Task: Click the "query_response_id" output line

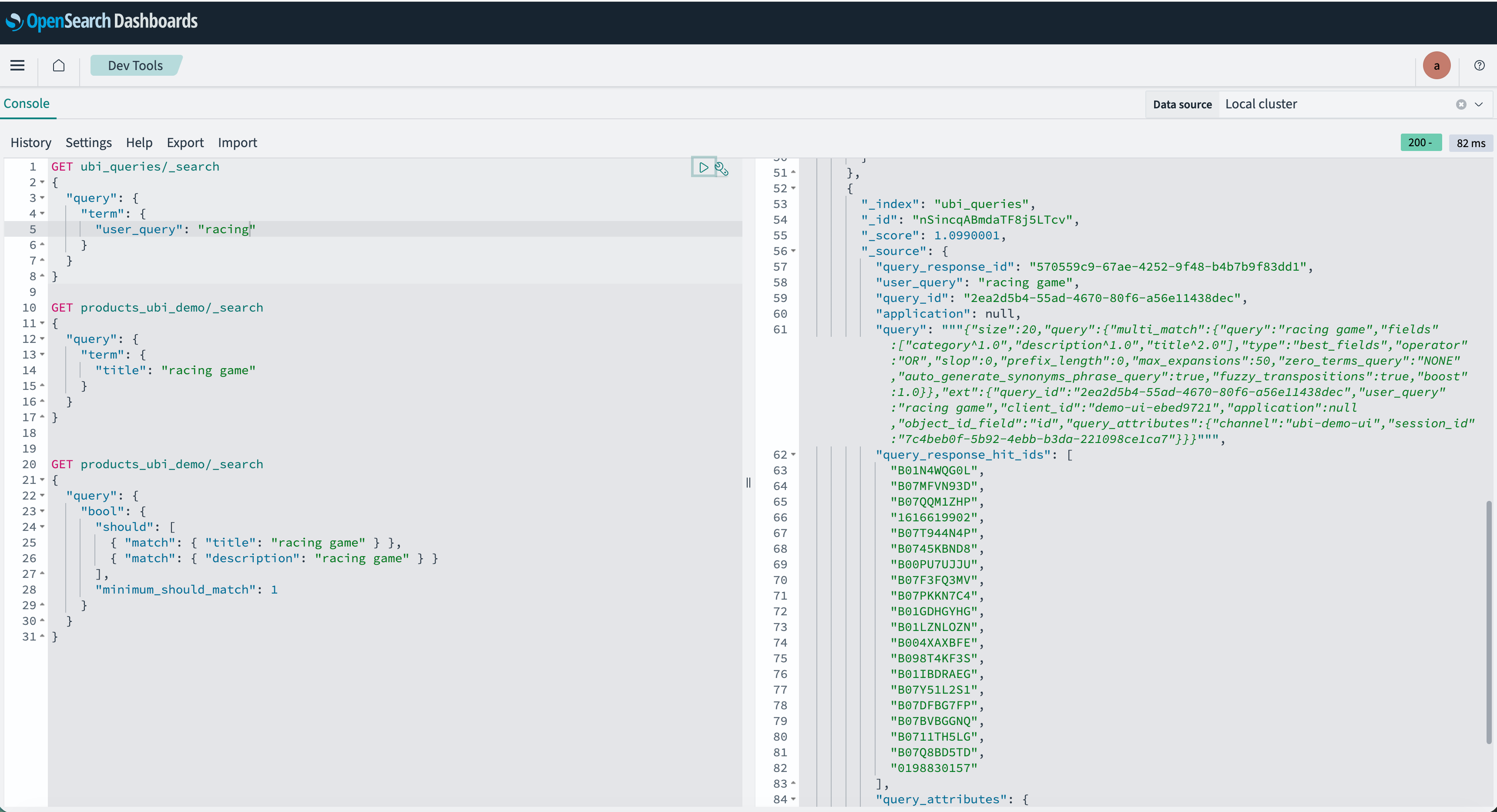Action: 1094,267
